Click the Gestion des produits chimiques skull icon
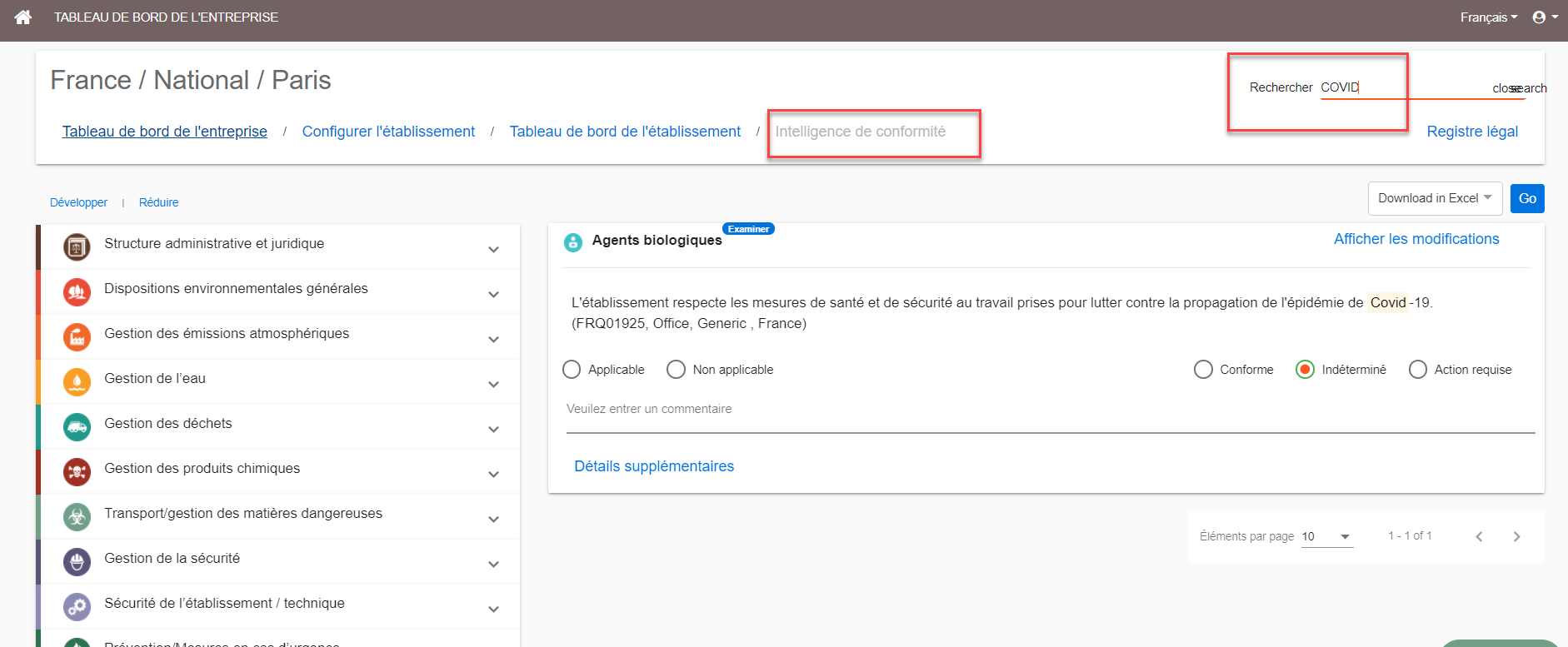The image size is (1568, 647). pyautogui.click(x=77, y=471)
